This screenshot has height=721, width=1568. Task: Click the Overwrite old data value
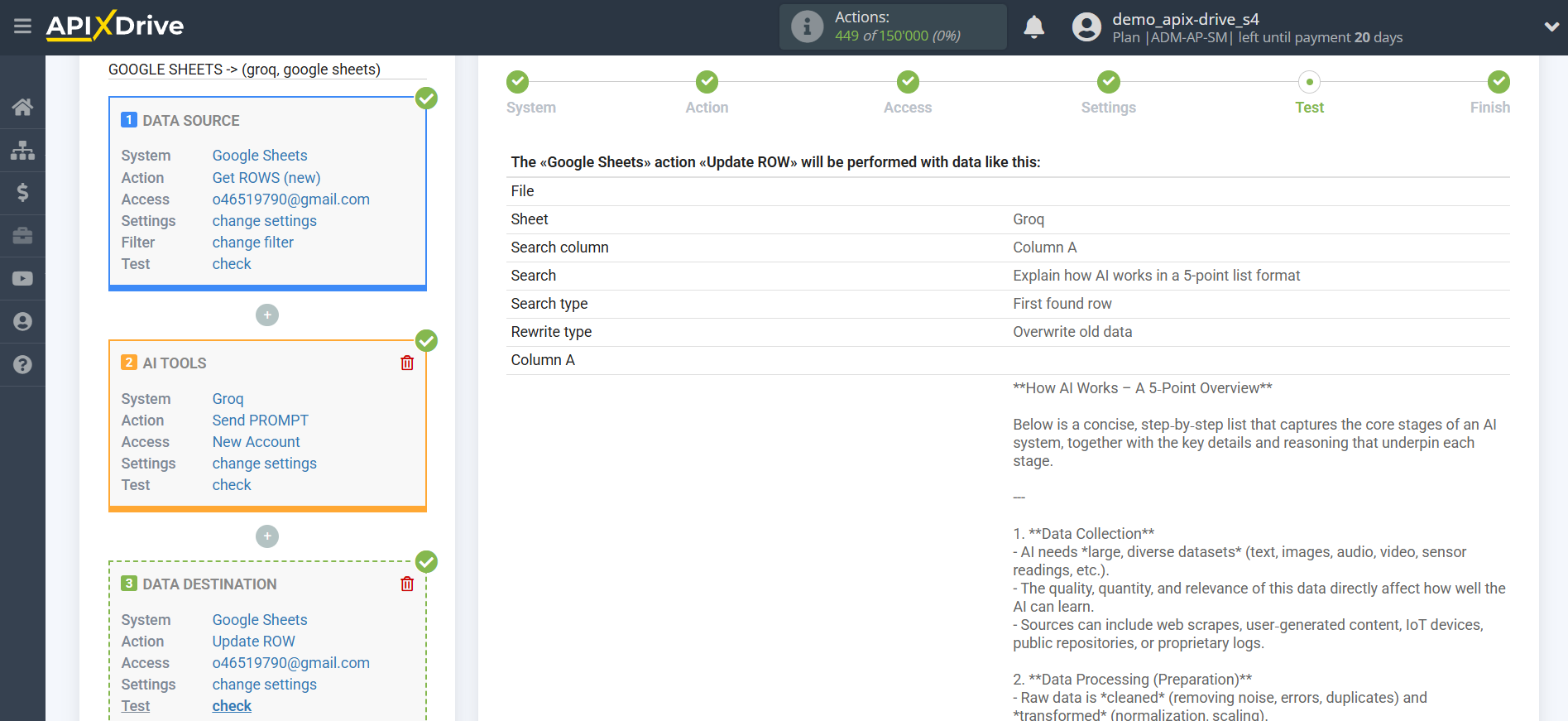(x=1072, y=332)
